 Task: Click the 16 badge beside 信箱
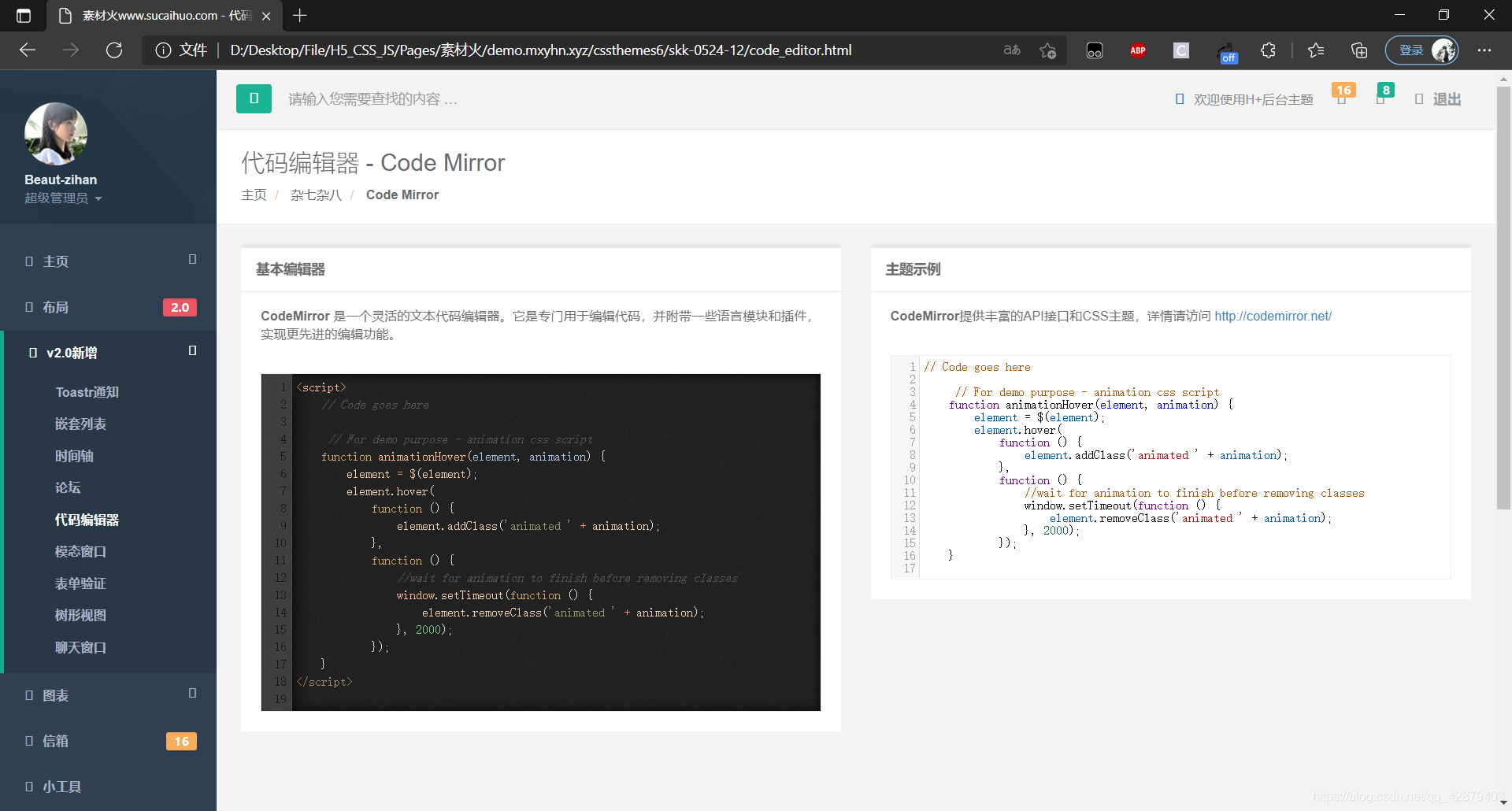pyautogui.click(x=181, y=741)
